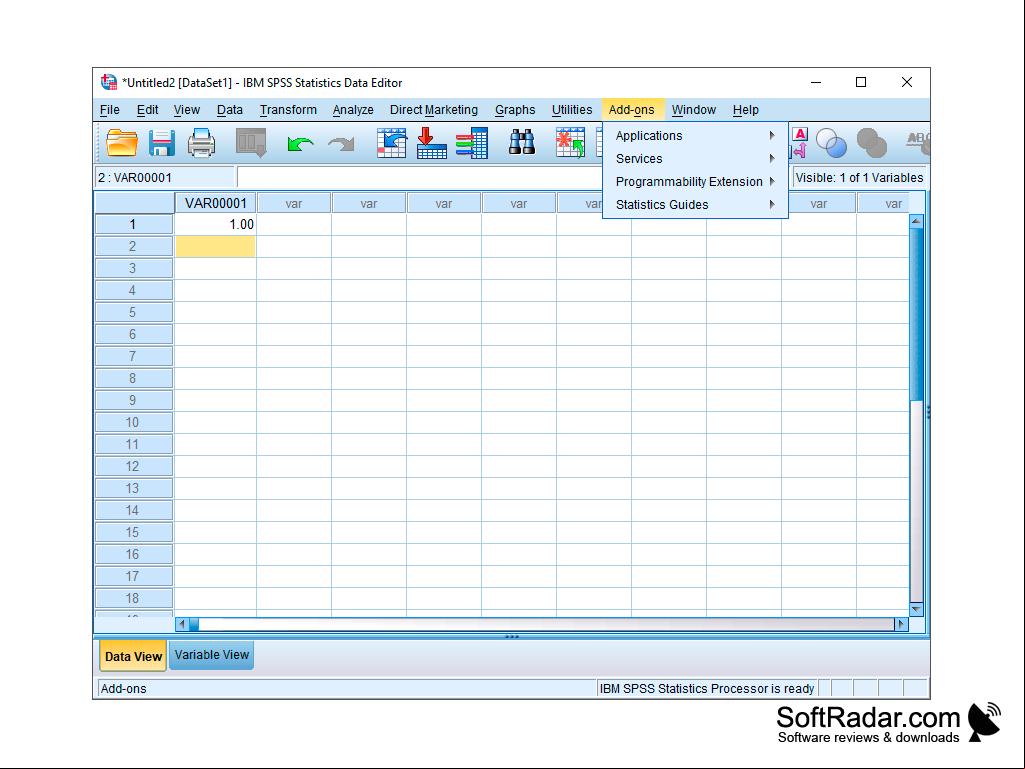Go to case toolbar icon
Screen dimensions: 1025x769
392,143
